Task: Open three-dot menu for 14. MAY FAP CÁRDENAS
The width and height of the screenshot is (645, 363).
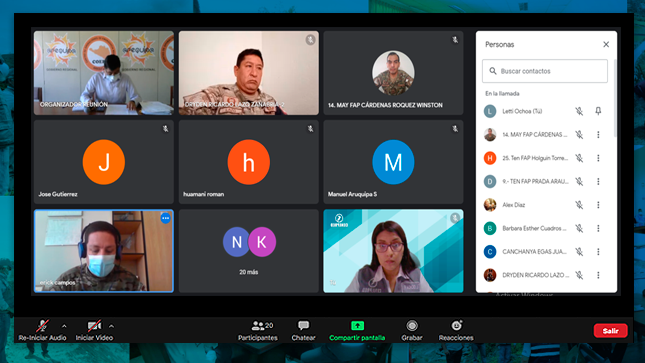Action: pos(598,135)
